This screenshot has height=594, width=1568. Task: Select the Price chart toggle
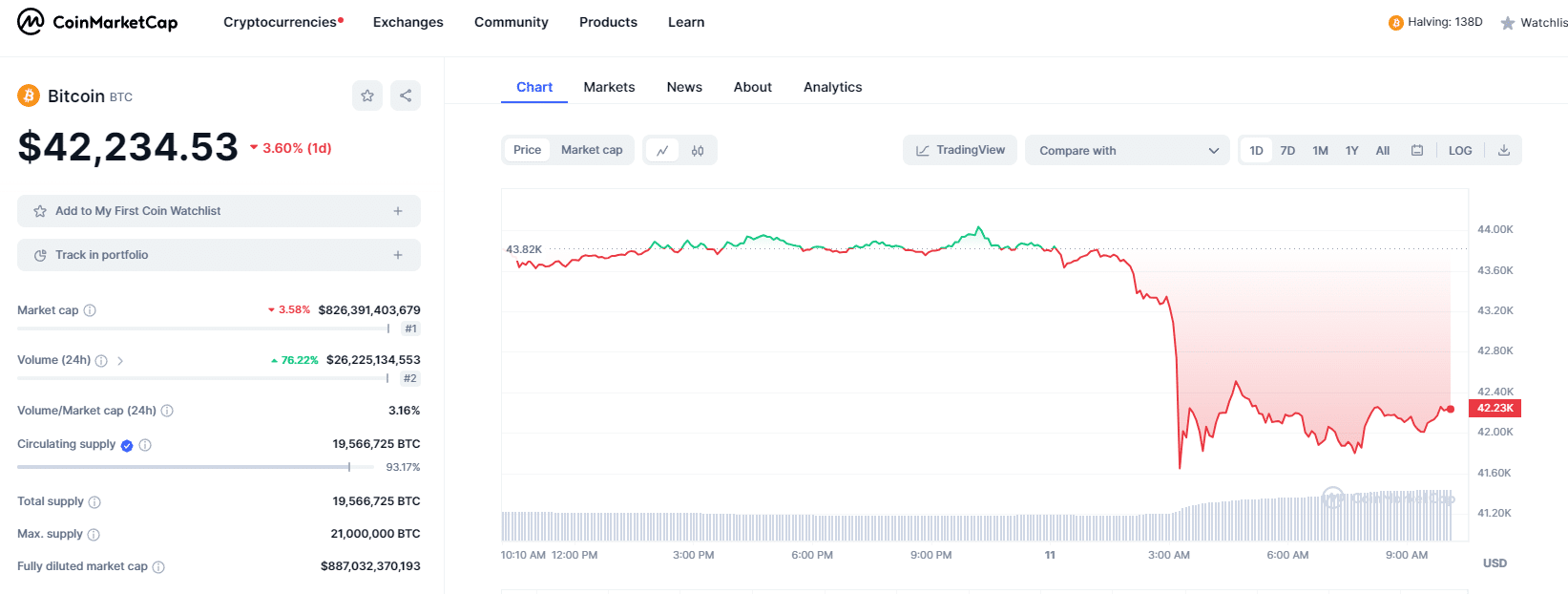tap(527, 150)
